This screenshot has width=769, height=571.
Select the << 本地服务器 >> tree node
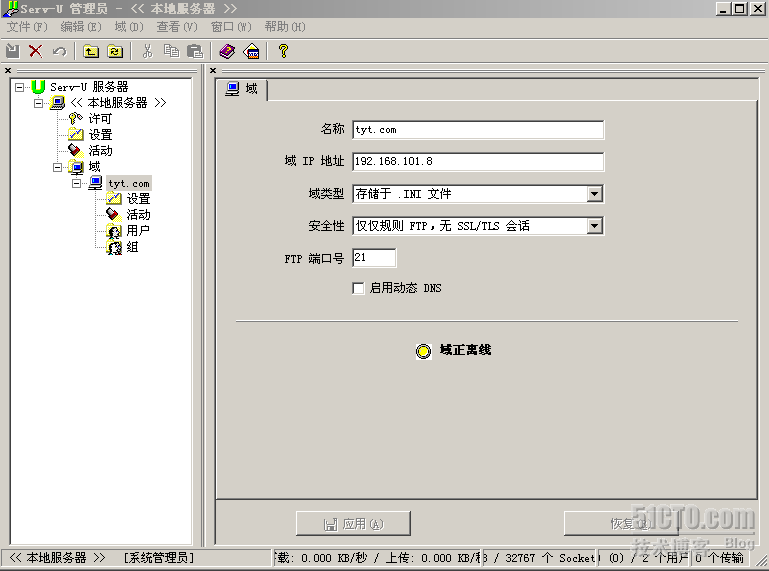pyautogui.click(x=118, y=103)
